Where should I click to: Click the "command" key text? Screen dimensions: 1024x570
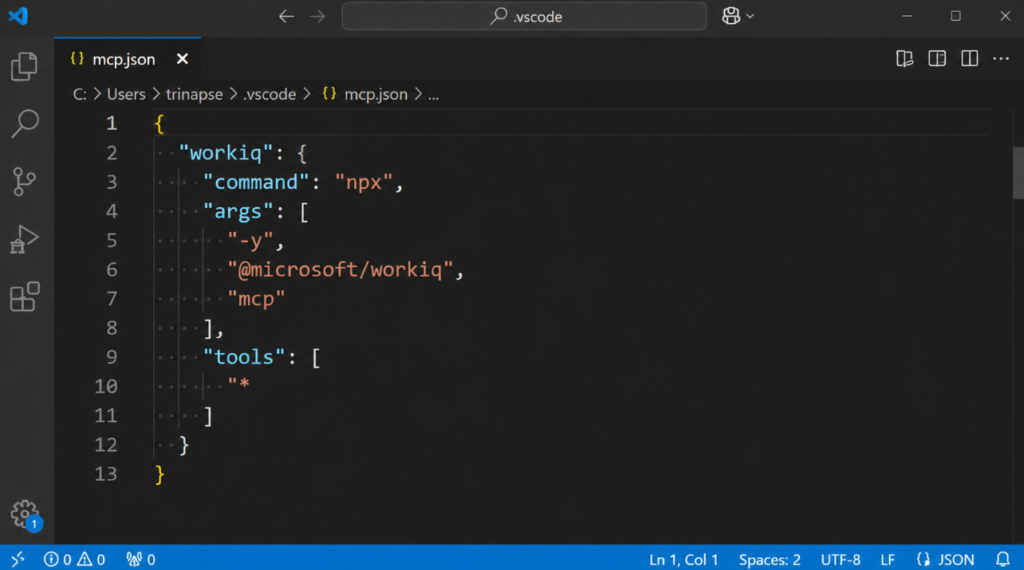[x=256, y=182]
